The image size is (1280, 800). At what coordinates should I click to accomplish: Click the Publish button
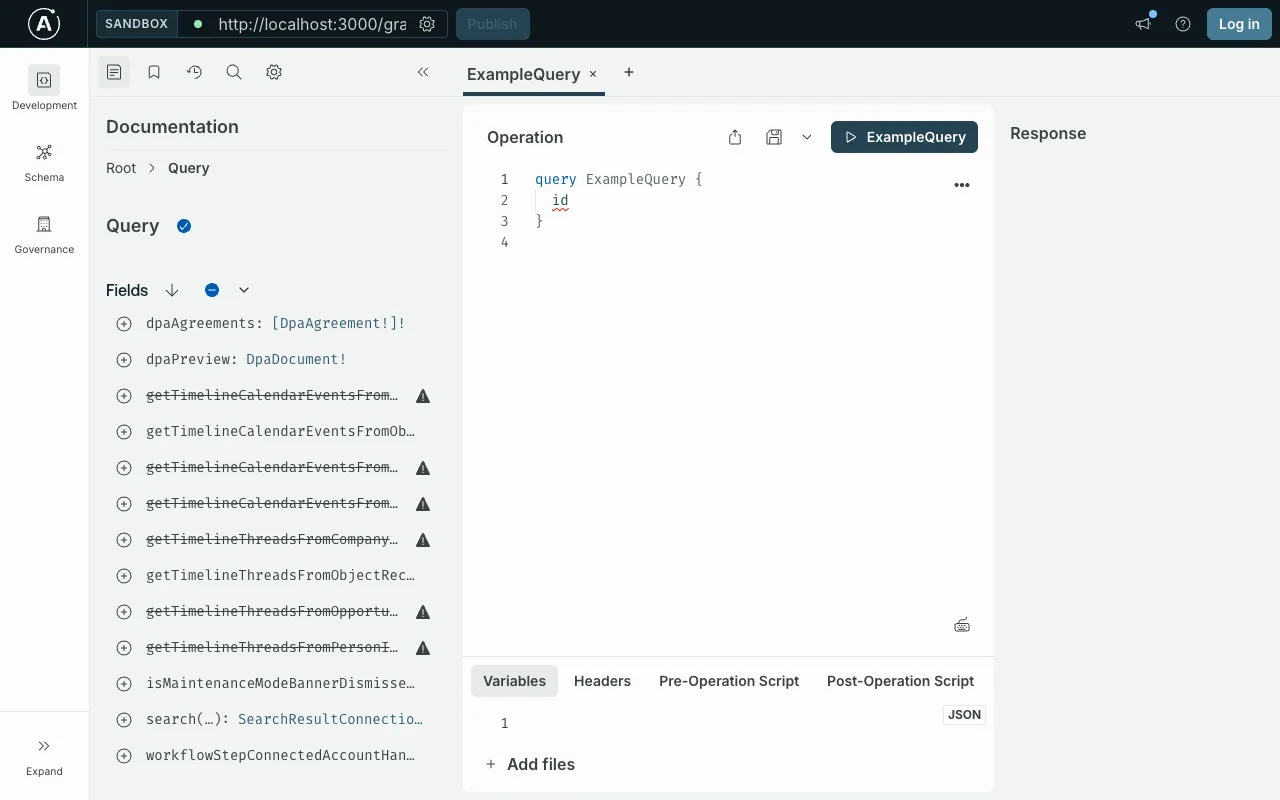tap(493, 24)
